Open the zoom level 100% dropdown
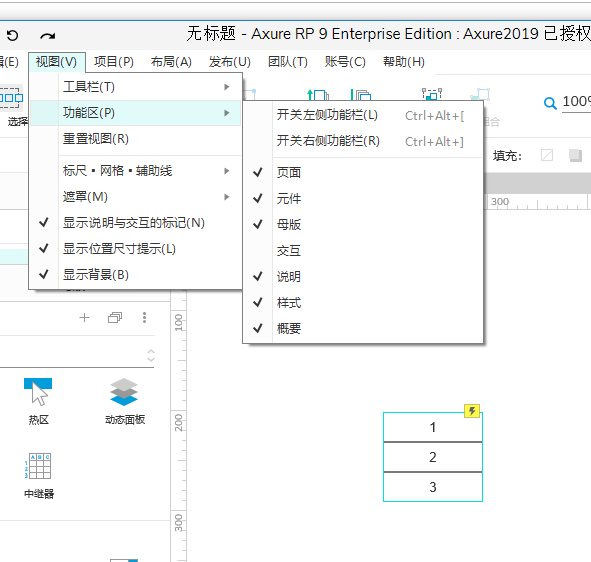Image resolution: width=591 pixels, height=562 pixels. point(576,102)
